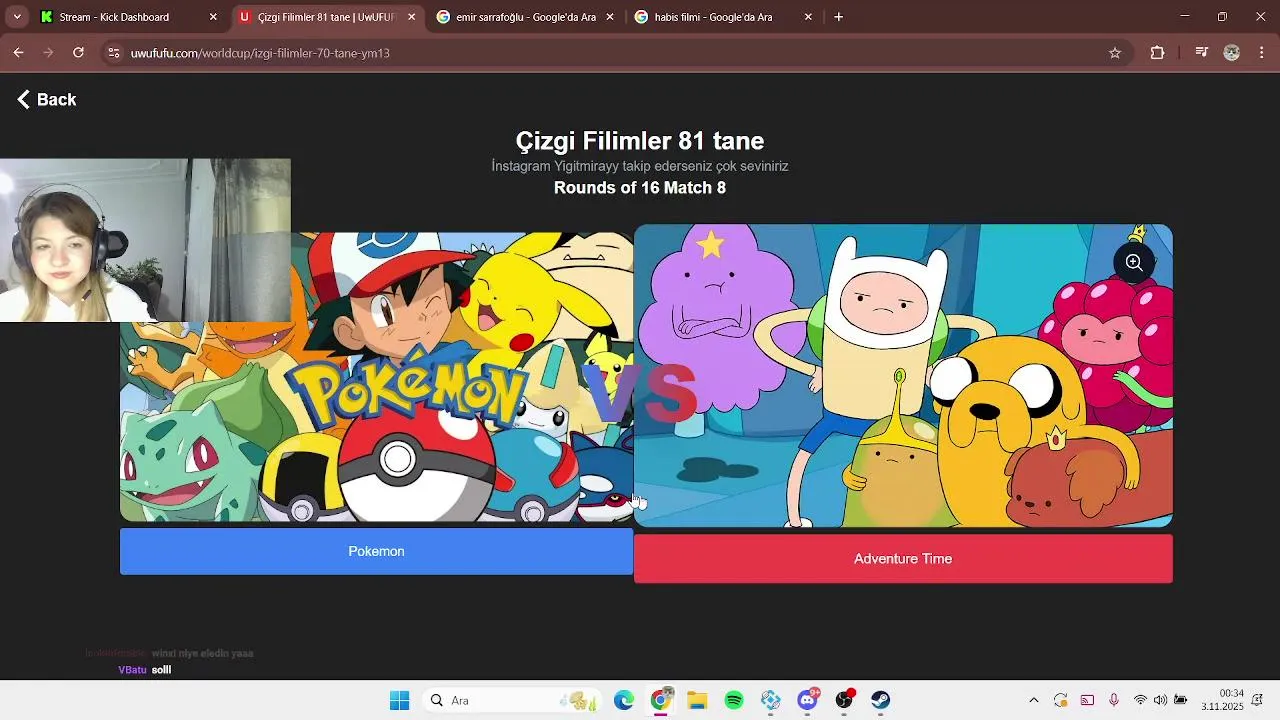The width and height of the screenshot is (1280, 720).
Task: Vote for Pokemon with the blue button
Action: point(376,551)
